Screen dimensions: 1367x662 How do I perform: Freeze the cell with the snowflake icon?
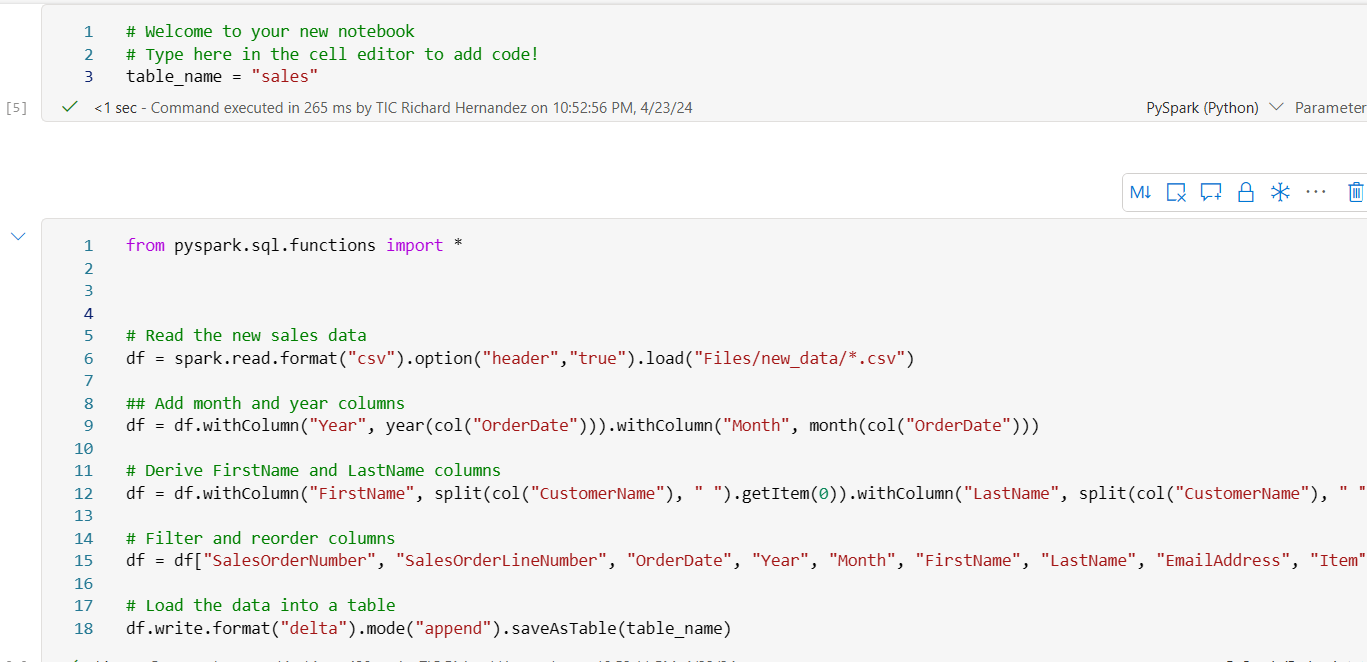coord(1280,191)
